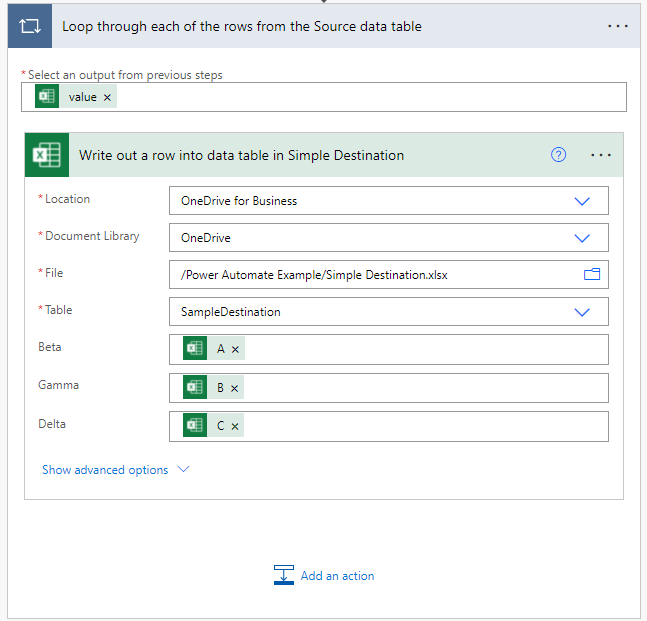Click the 'OneDrive for Business' text
The height and width of the screenshot is (621, 647).
[x=239, y=201]
